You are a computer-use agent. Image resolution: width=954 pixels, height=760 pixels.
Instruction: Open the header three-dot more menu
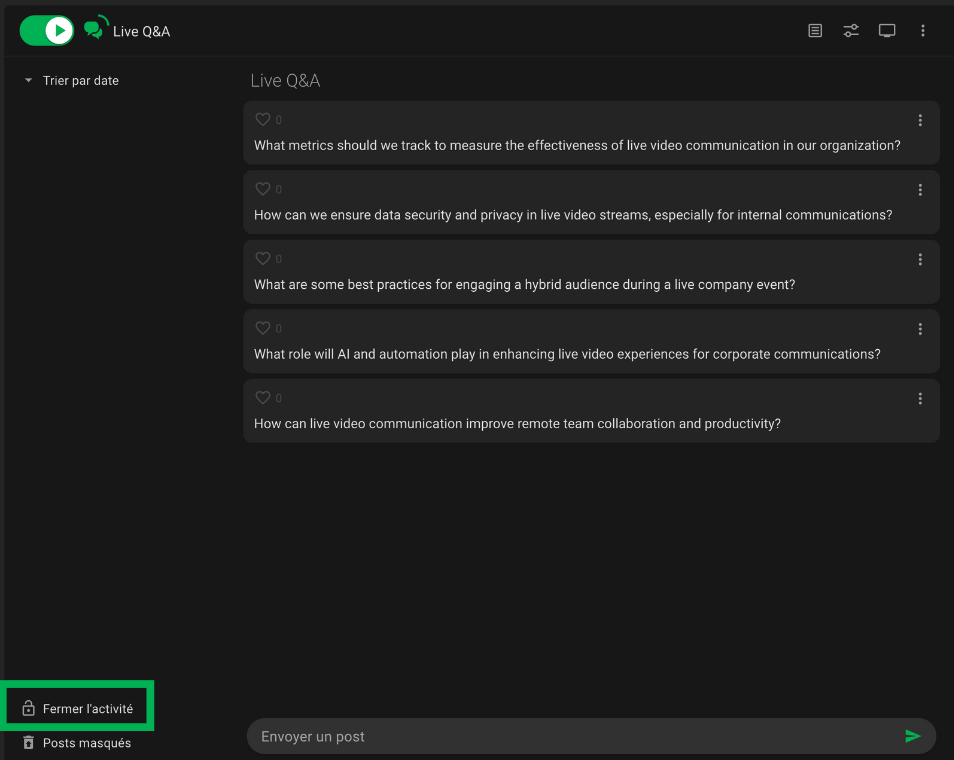click(923, 31)
